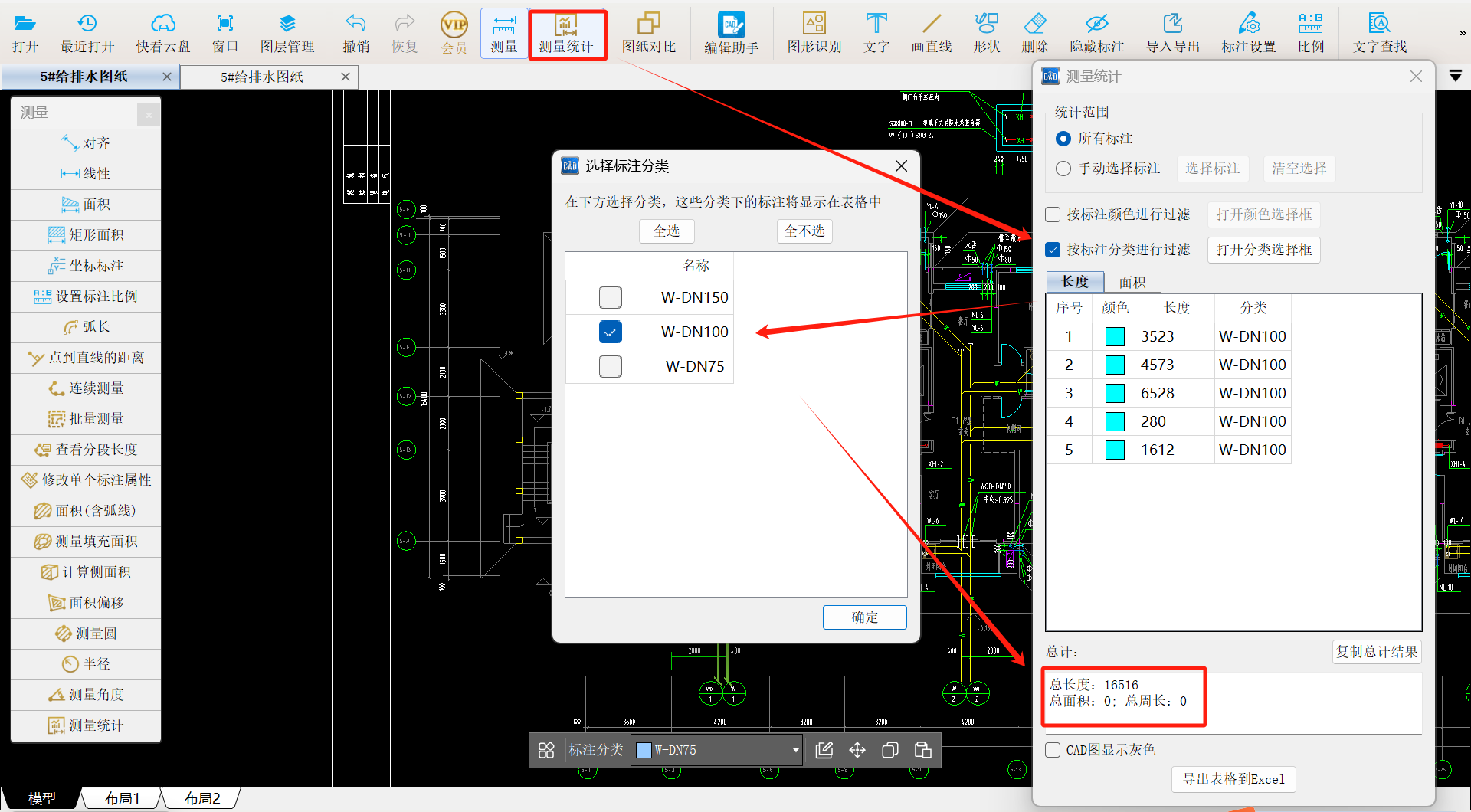Select the 图形识别 shape recognition tool
Viewport: 1471px width, 812px height.
(x=814, y=34)
